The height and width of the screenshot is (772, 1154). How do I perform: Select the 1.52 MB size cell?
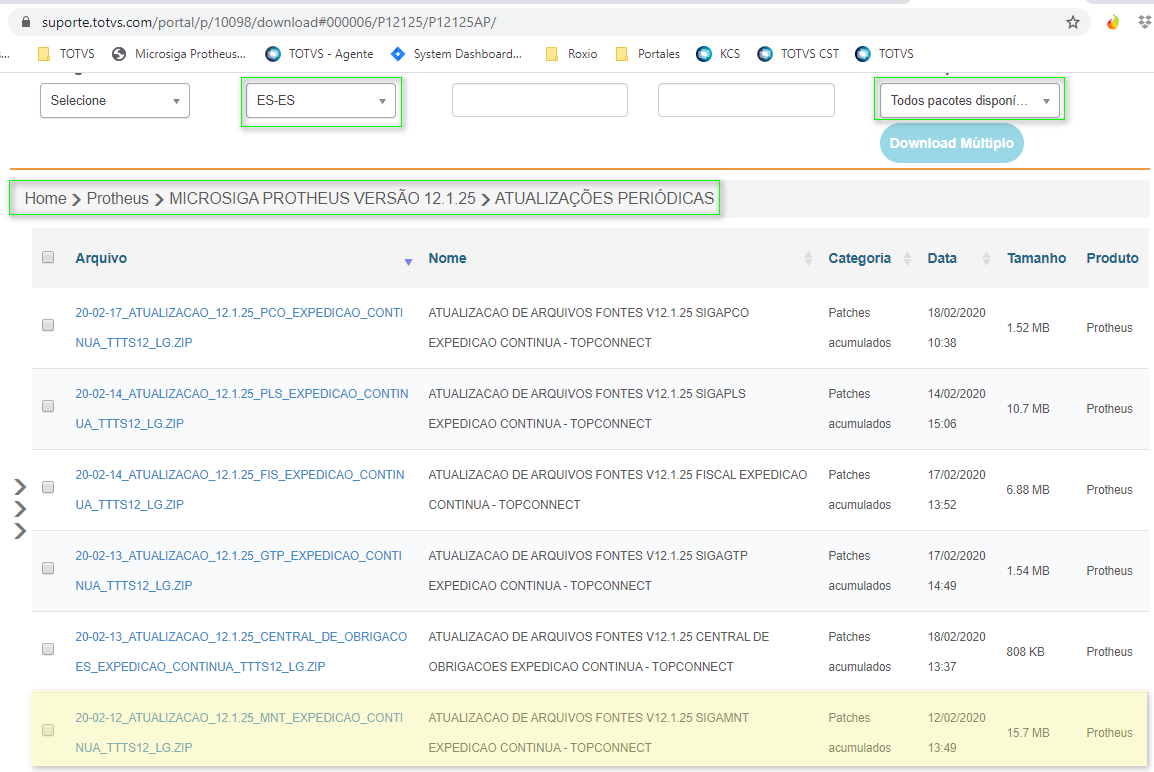(1028, 328)
